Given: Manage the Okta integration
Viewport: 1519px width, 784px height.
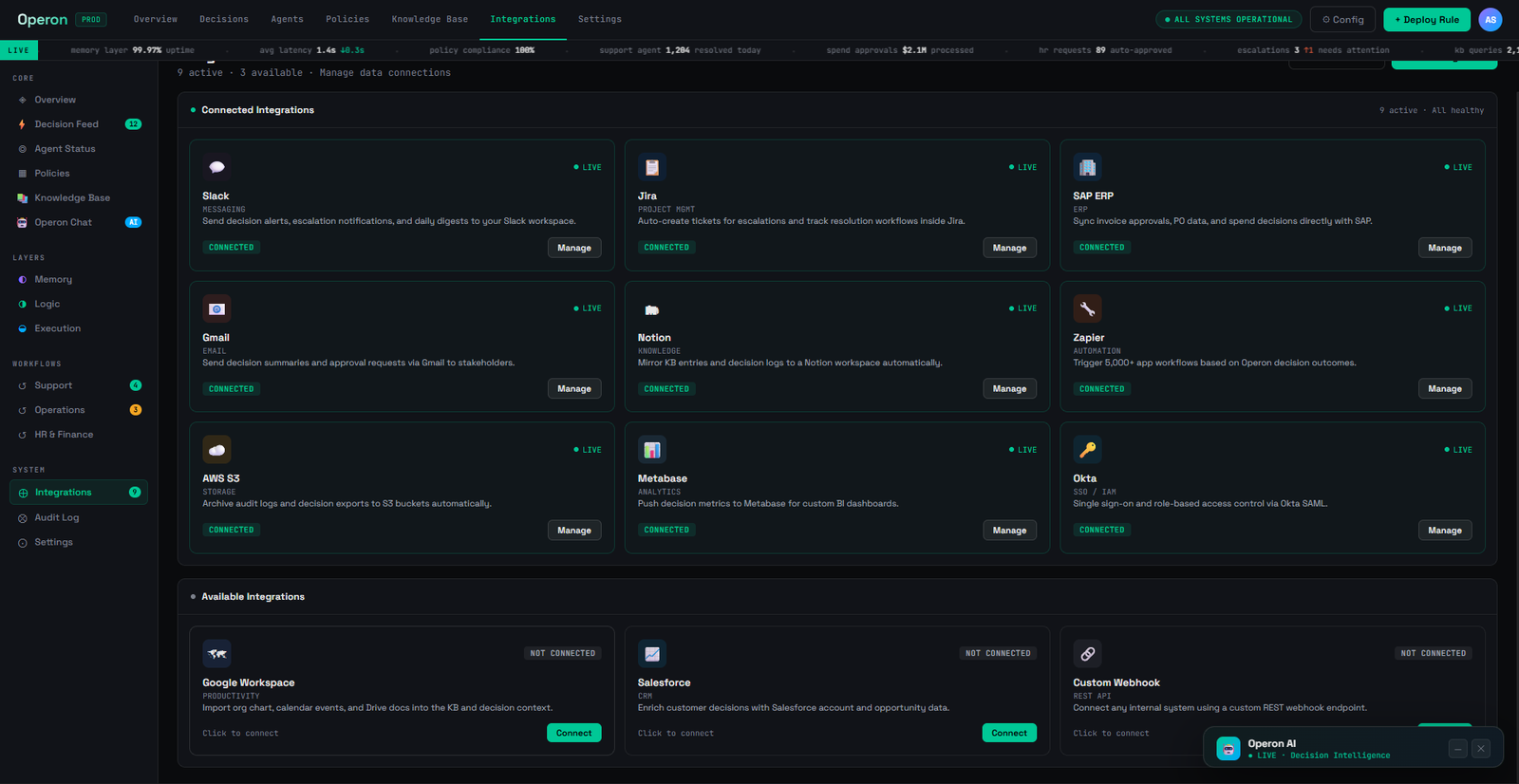Looking at the screenshot, I should click(x=1445, y=531).
